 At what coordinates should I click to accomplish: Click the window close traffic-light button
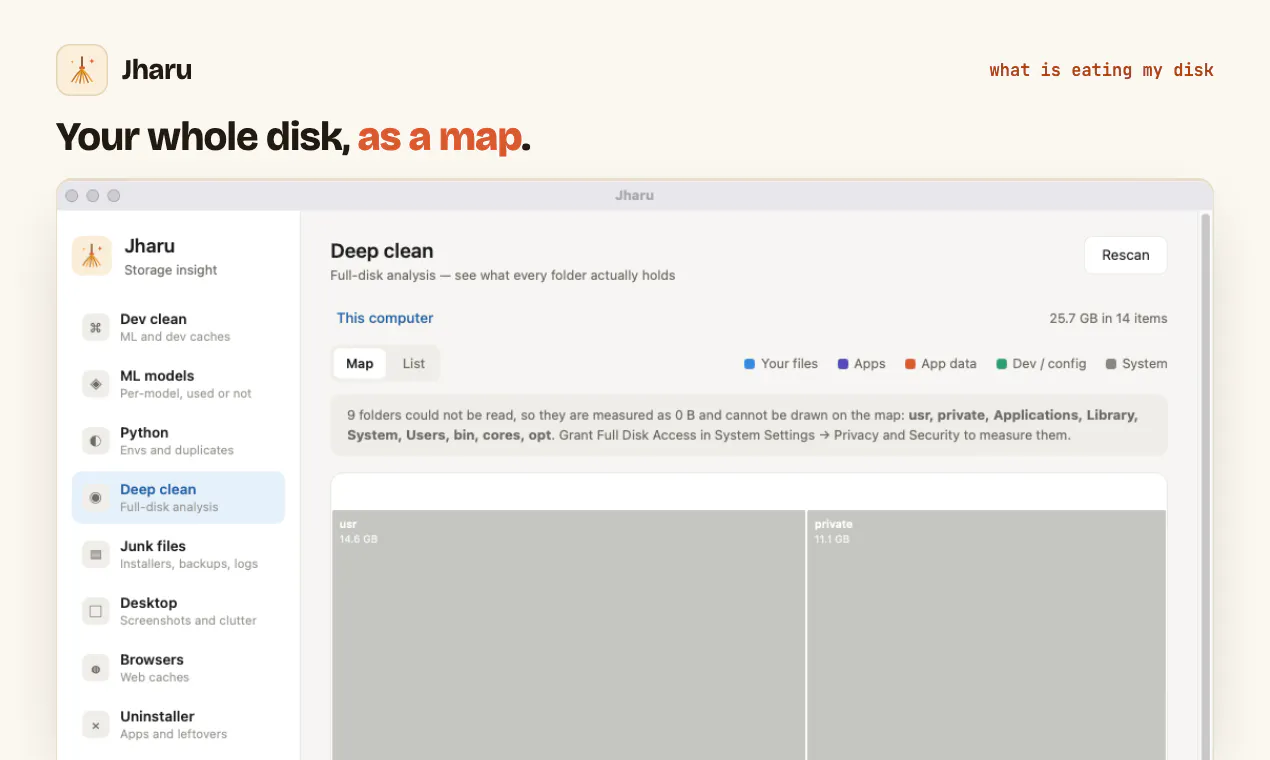tap(72, 196)
